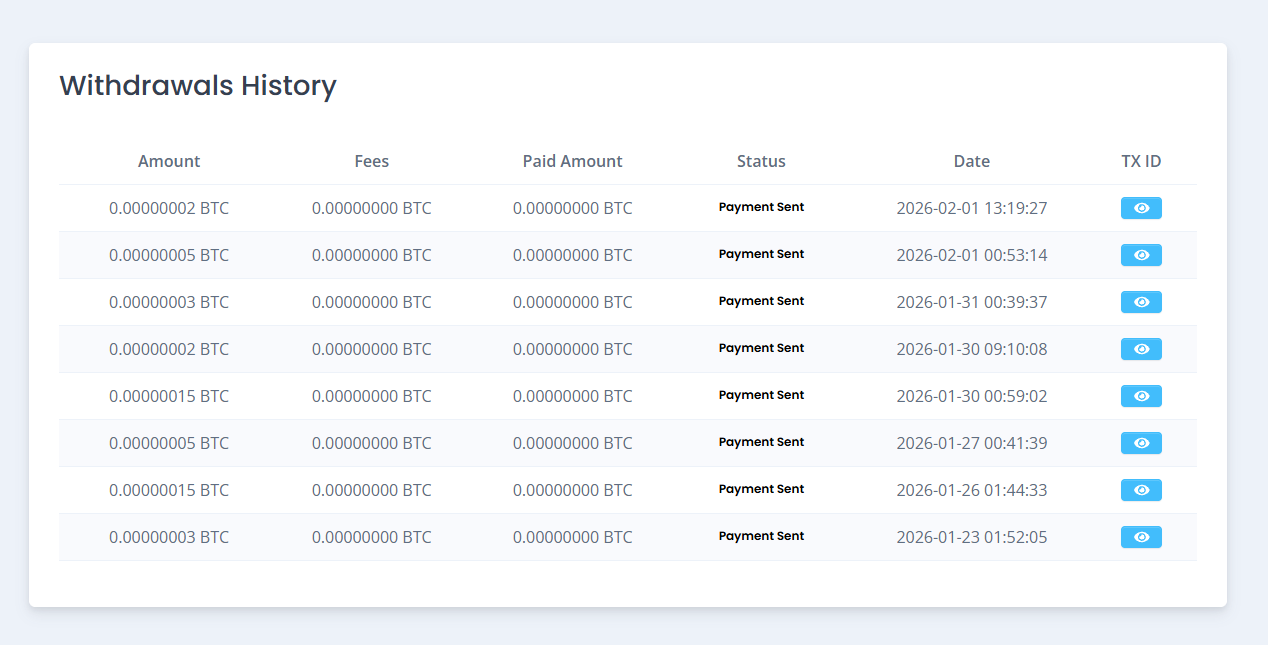This screenshot has height=645, width=1268.
Task: Click Payment Sent badge for 2026-01-23 withdrawal
Action: pyautogui.click(x=761, y=536)
